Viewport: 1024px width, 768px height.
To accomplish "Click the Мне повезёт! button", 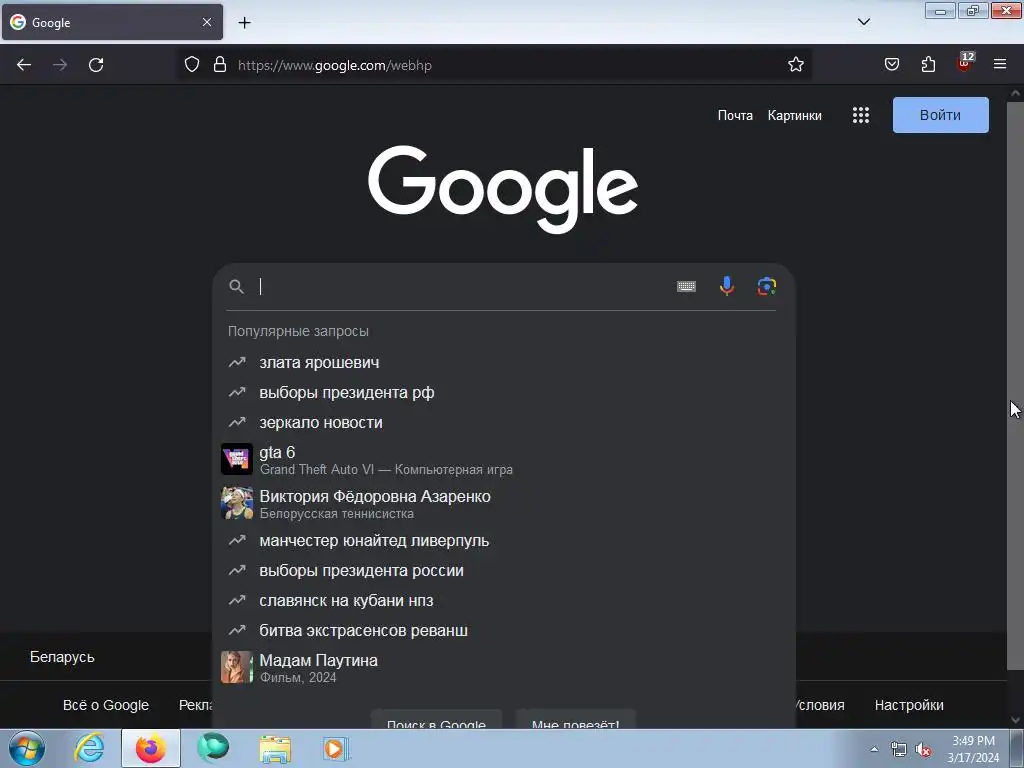I will tap(575, 720).
